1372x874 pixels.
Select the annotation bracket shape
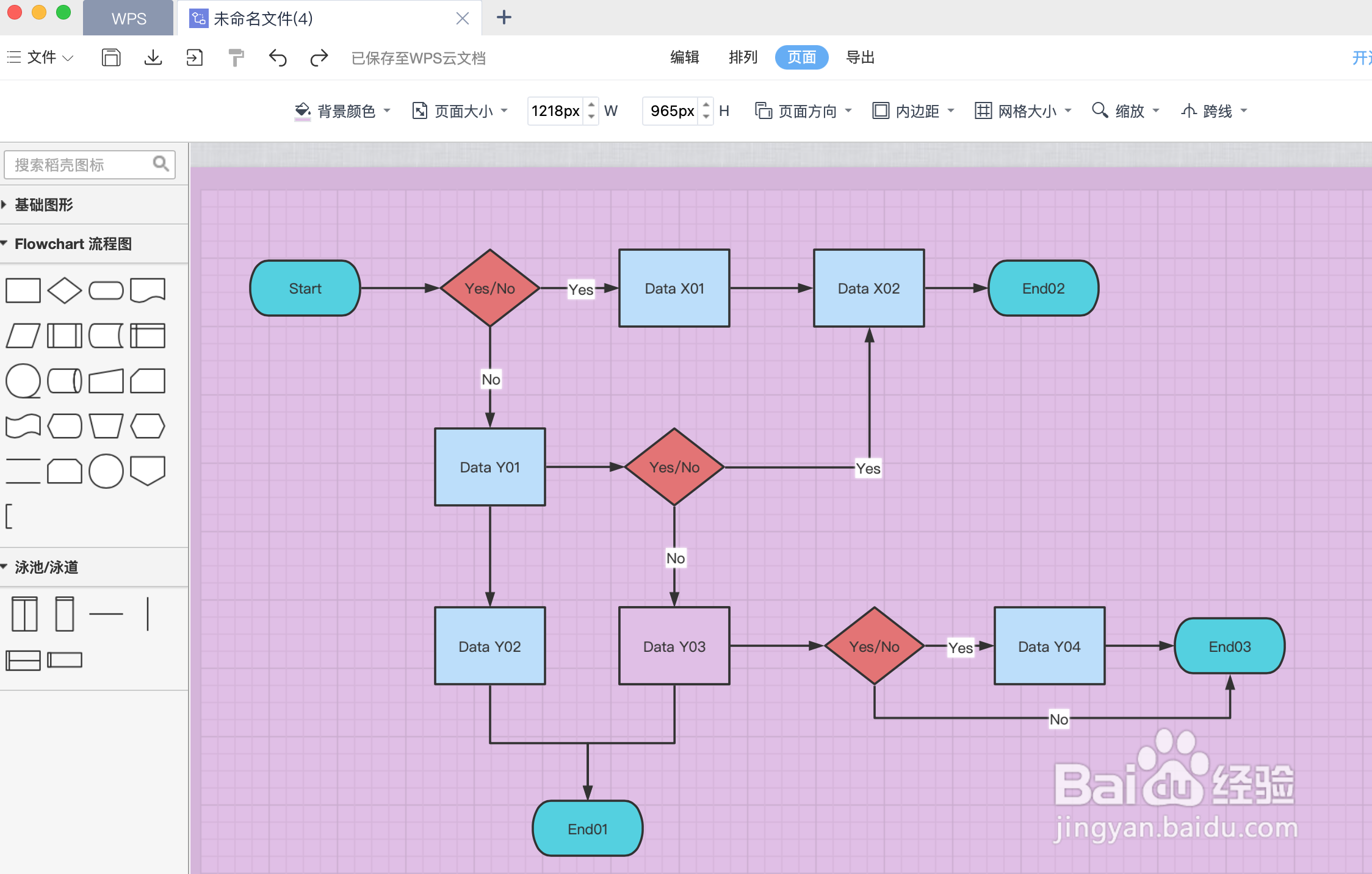9,516
